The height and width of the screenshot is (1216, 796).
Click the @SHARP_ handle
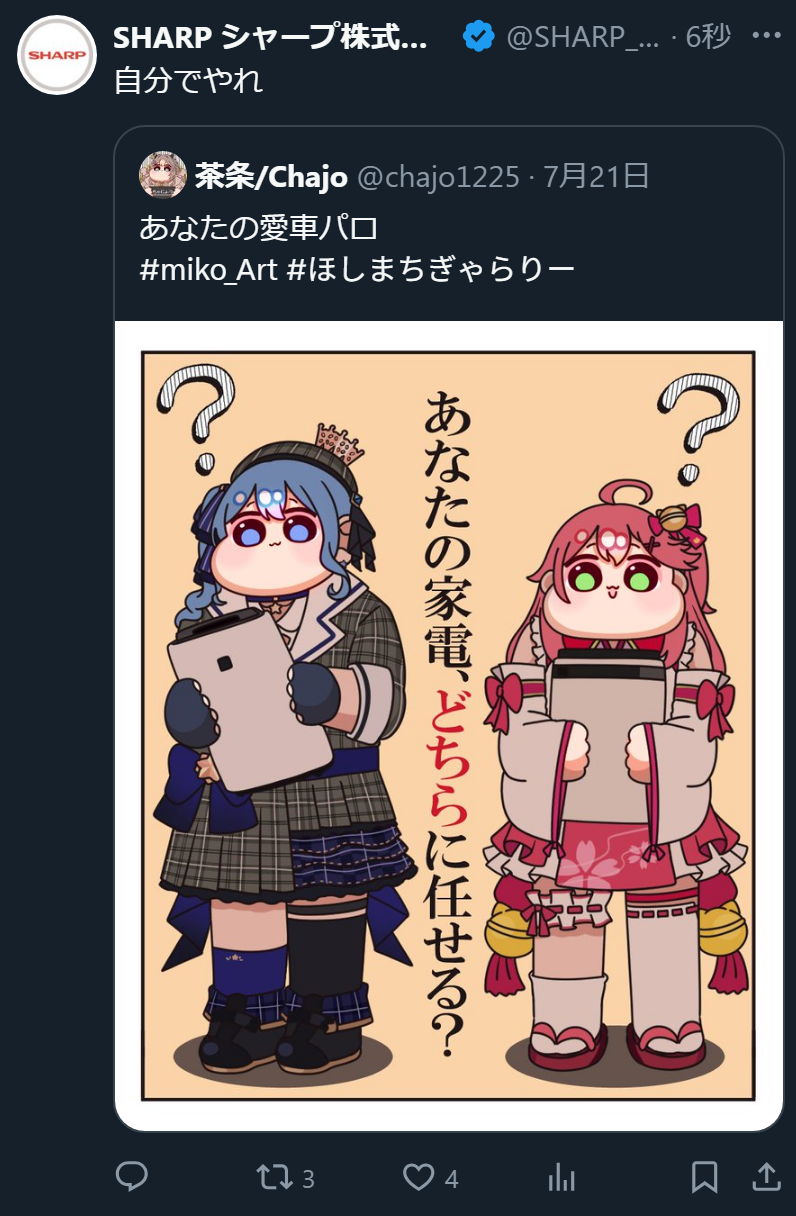tap(584, 38)
